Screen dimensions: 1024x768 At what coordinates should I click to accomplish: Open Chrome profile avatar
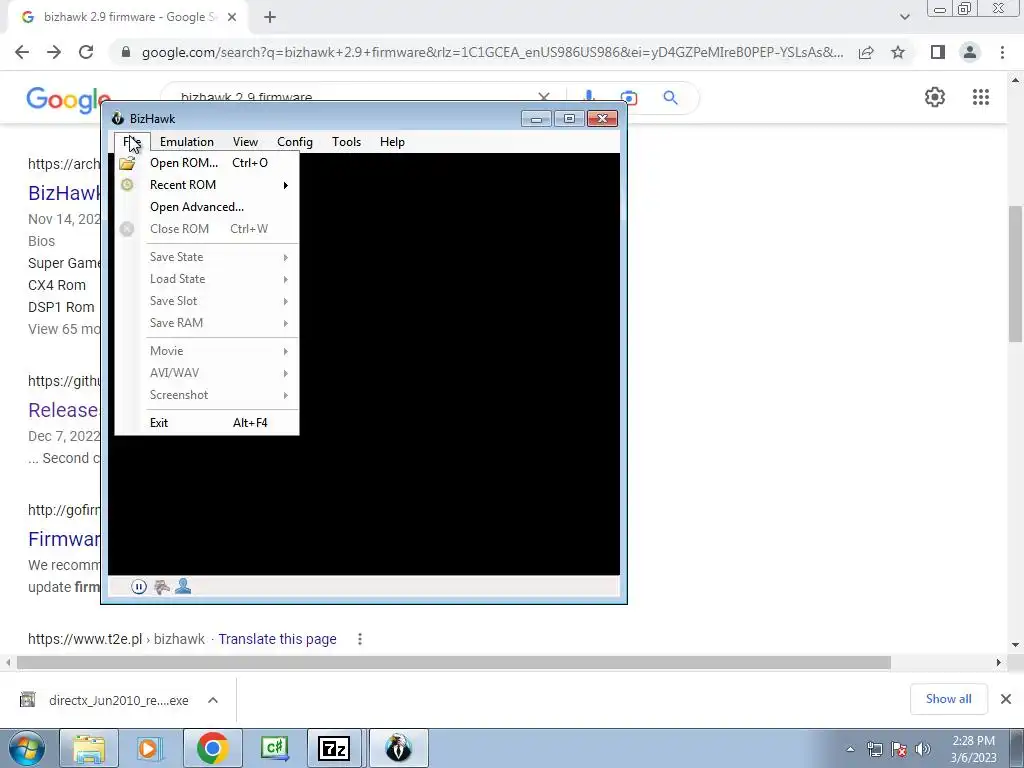(970, 52)
